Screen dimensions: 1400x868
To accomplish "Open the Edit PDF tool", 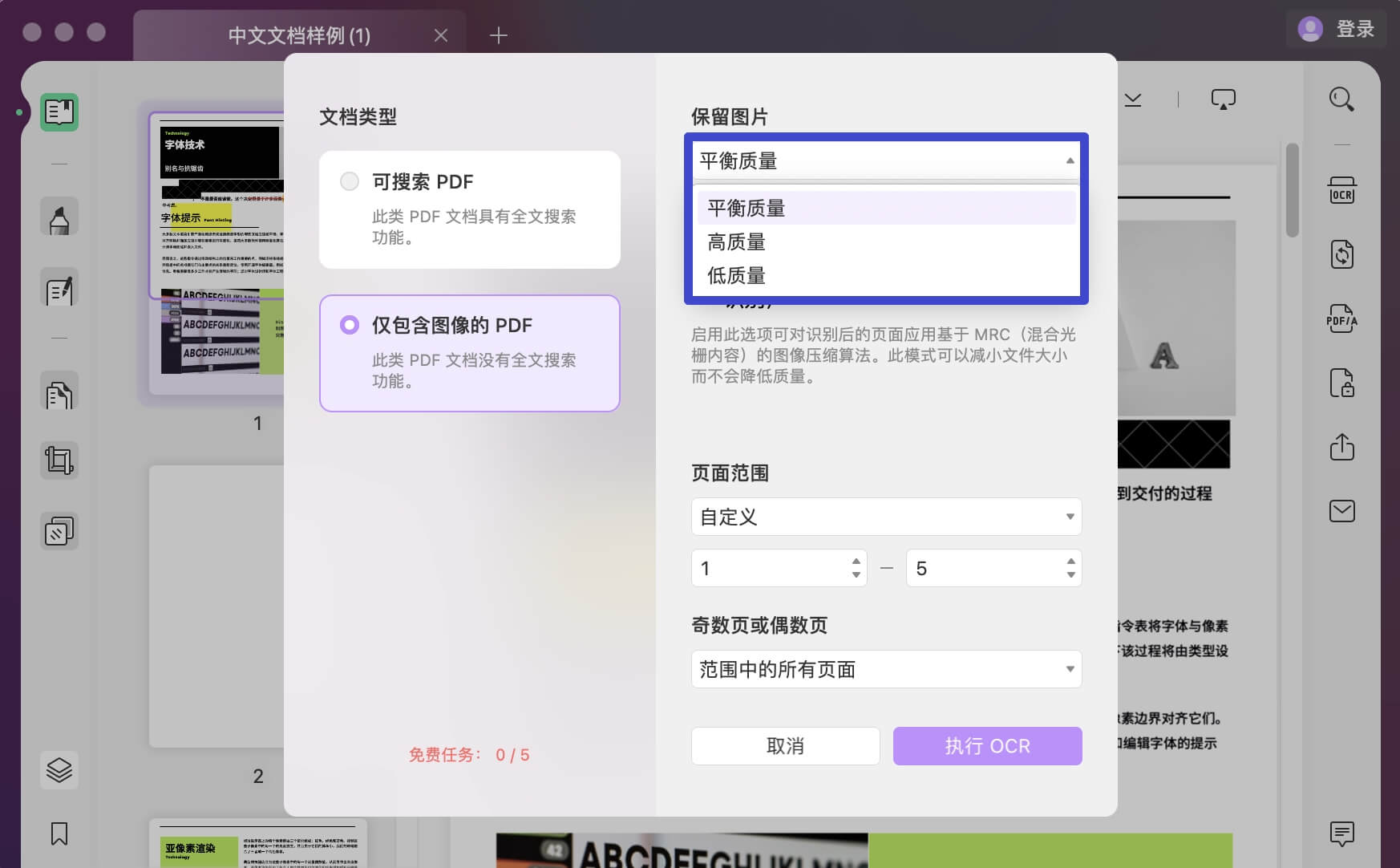I will pos(59,288).
